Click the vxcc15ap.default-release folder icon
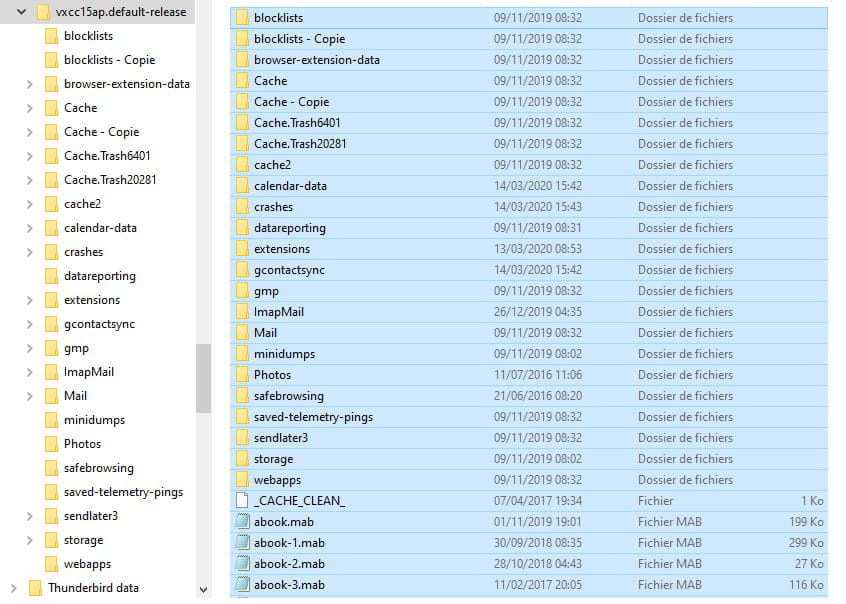Image resolution: width=846 pixels, height=604 pixels. [43, 12]
